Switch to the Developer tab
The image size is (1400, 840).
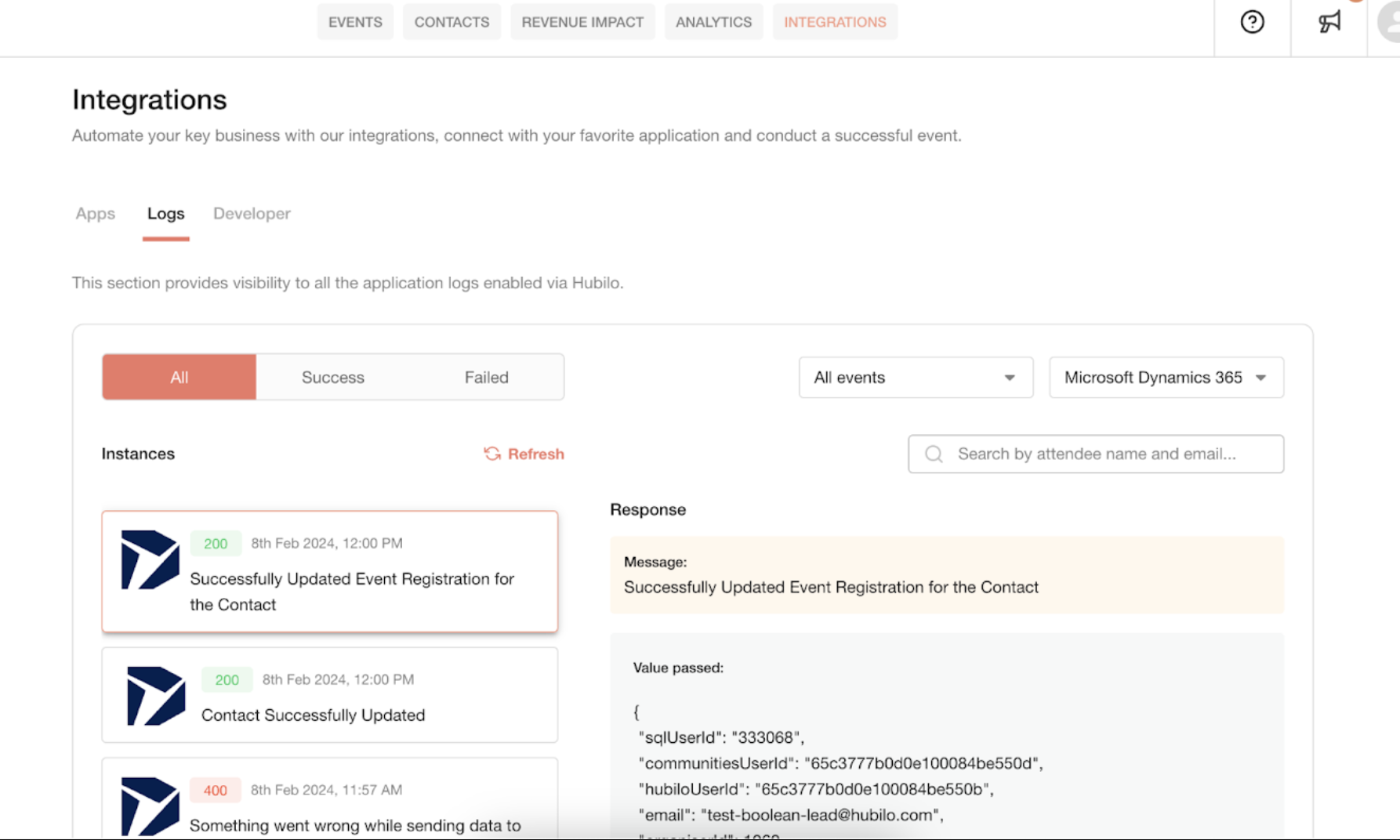click(x=252, y=214)
